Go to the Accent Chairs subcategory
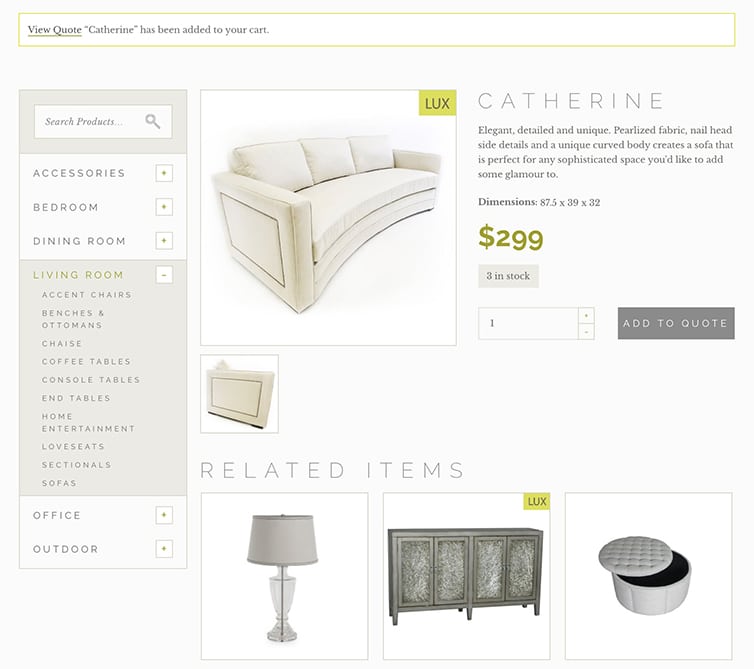The image size is (754, 669). 87,295
